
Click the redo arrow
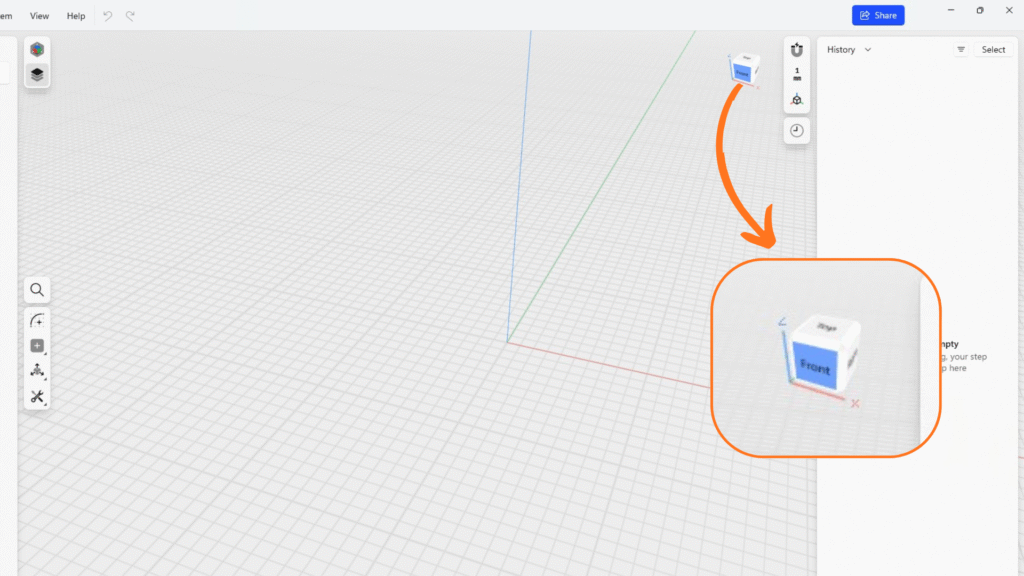130,16
